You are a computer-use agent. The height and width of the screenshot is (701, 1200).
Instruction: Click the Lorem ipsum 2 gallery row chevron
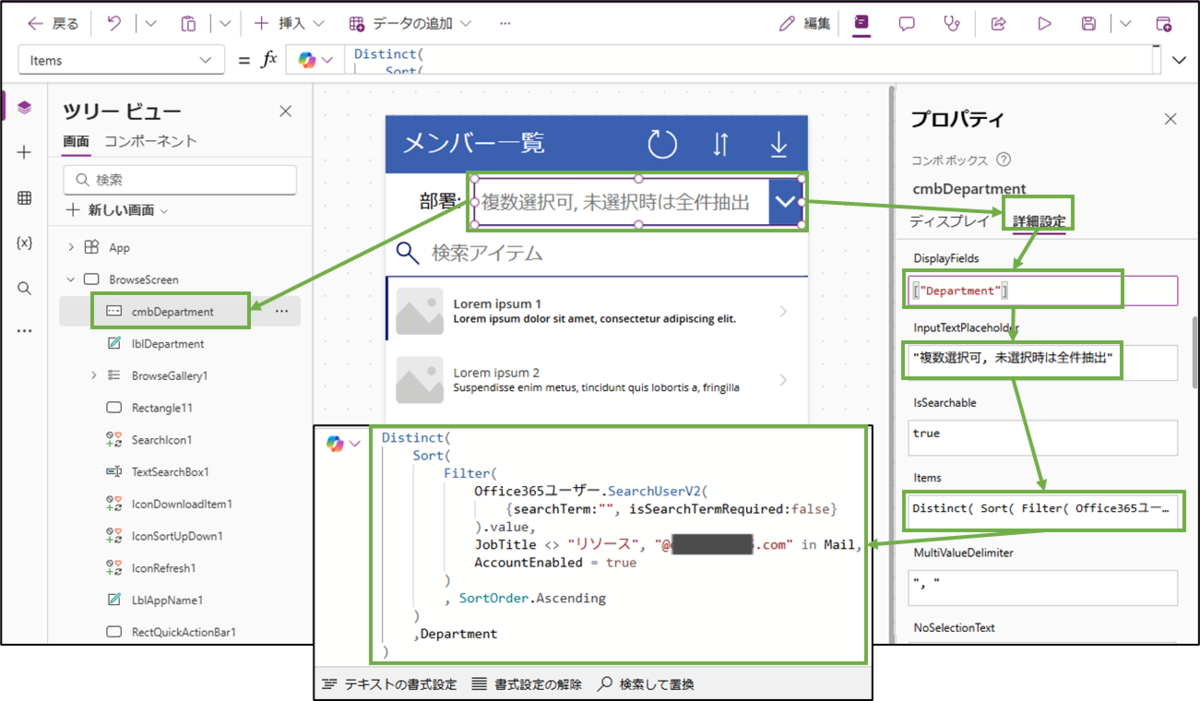[783, 380]
